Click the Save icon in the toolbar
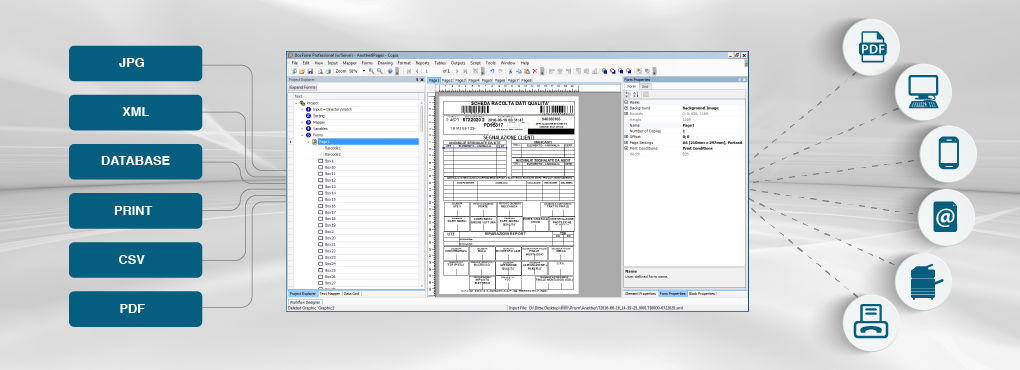 pos(310,71)
